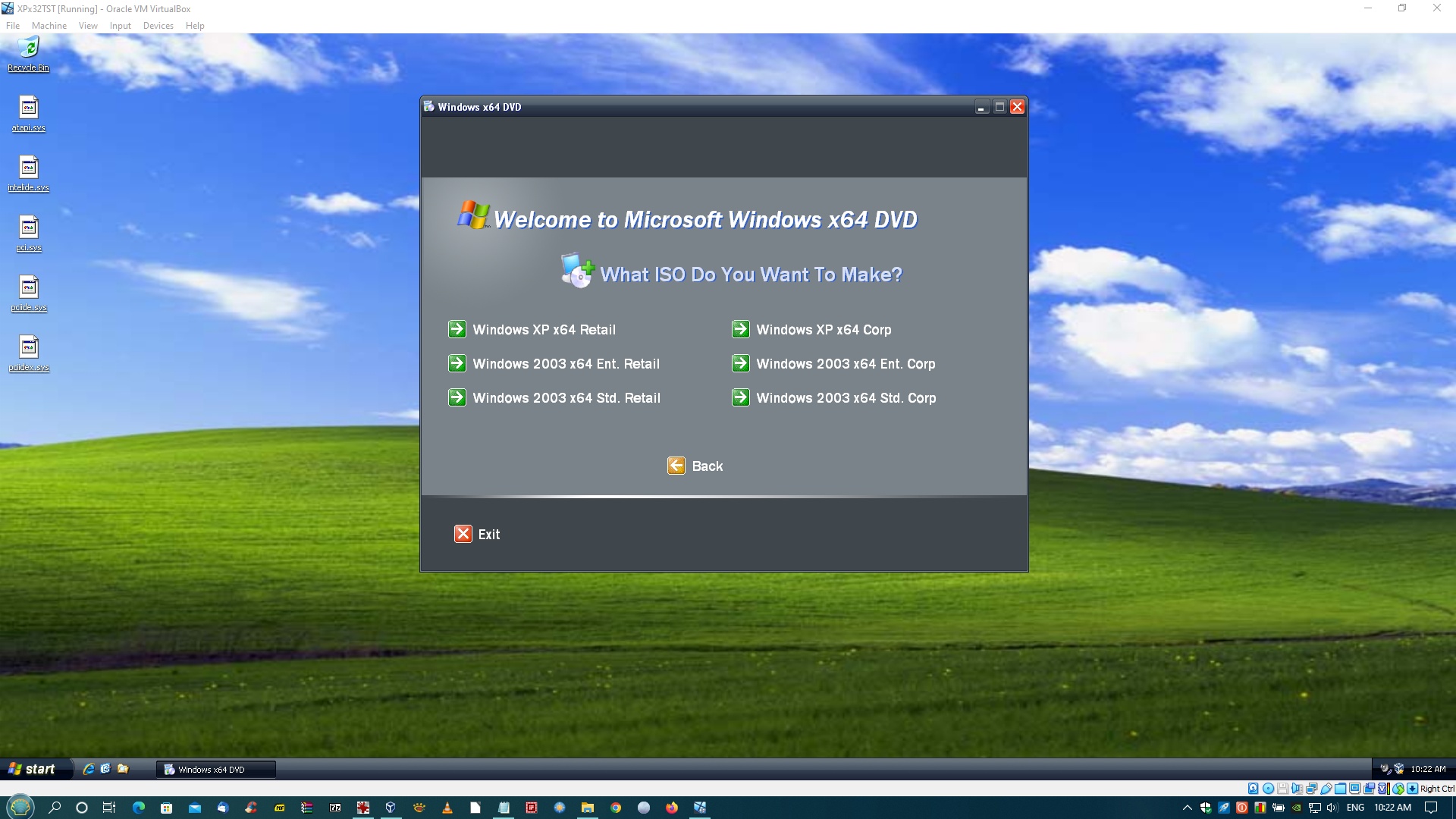Click green arrow beside Windows 2003 x64 Std. Corp
The width and height of the screenshot is (1456, 819).
pos(740,397)
